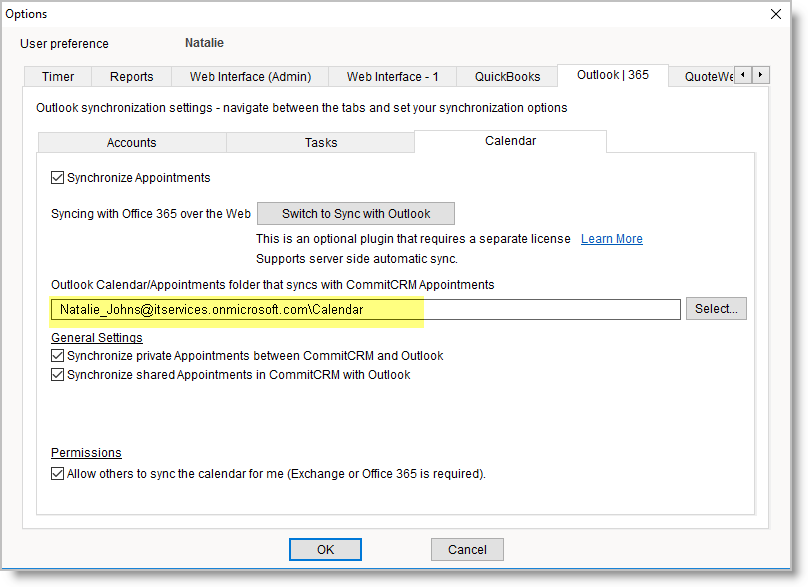Select the QuoteWerks tab
Viewport: 808px width, 587px height.
[x=709, y=77]
